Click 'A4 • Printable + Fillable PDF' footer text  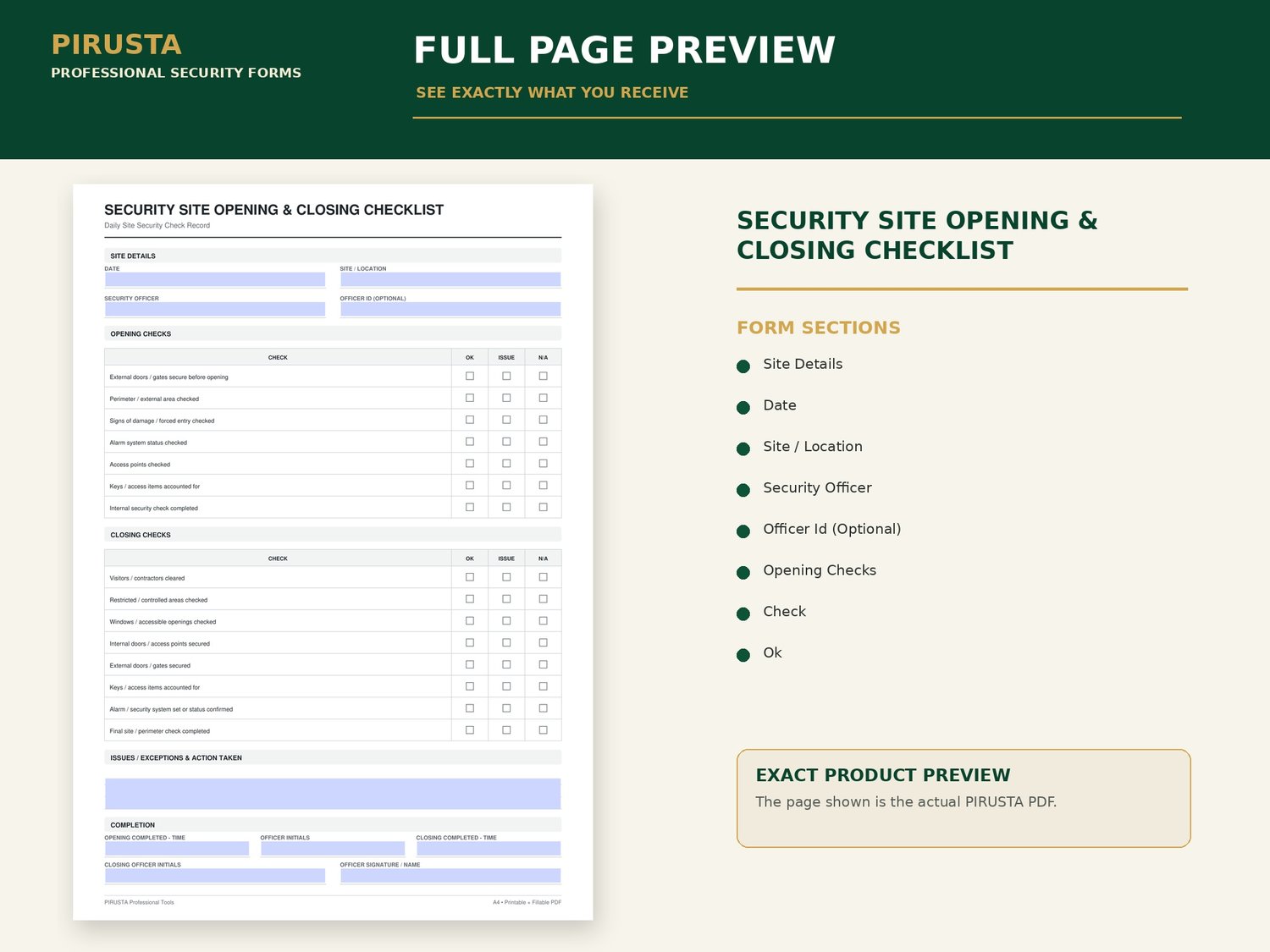click(527, 902)
